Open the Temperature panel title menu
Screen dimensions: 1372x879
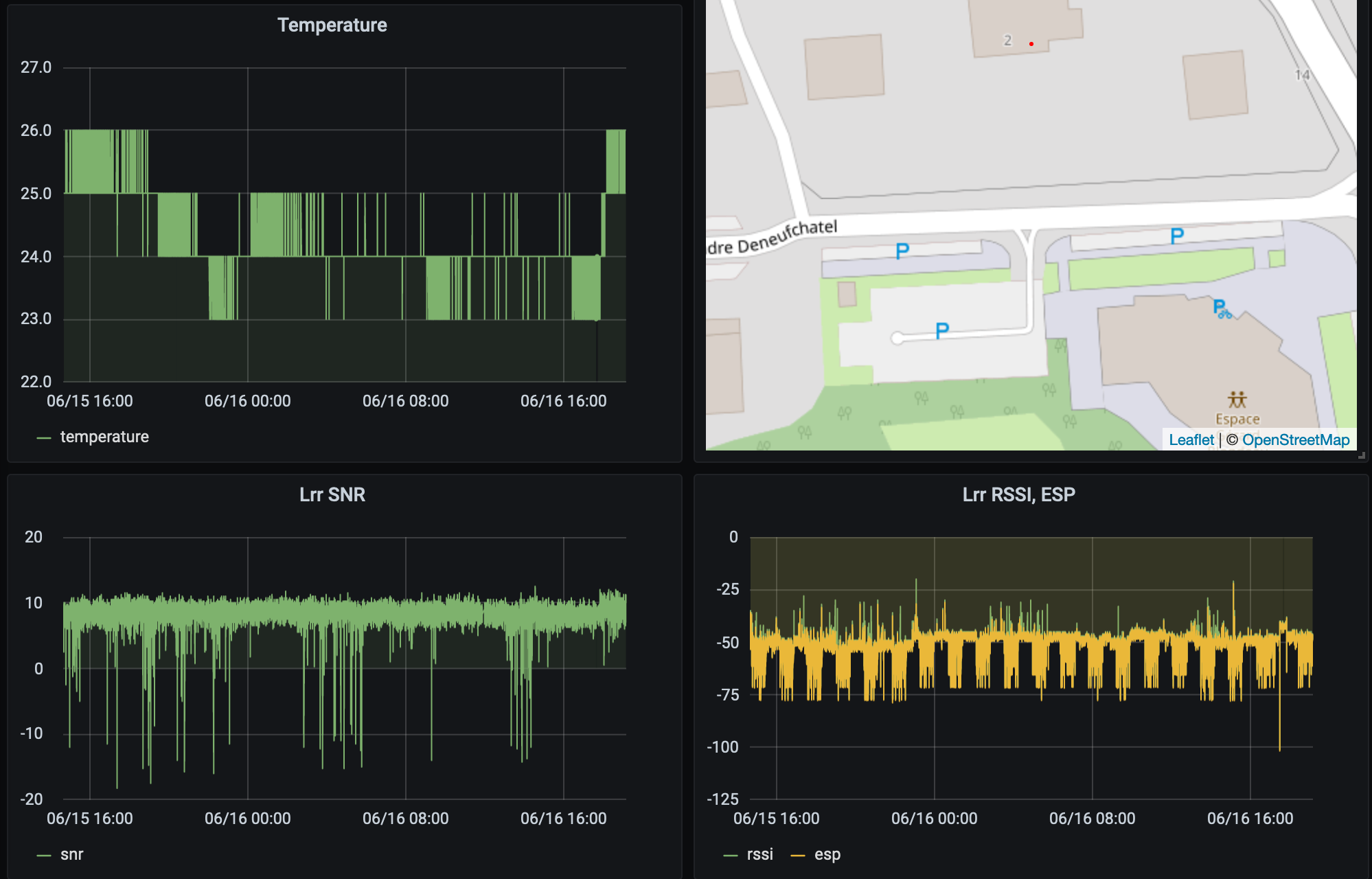click(x=332, y=25)
